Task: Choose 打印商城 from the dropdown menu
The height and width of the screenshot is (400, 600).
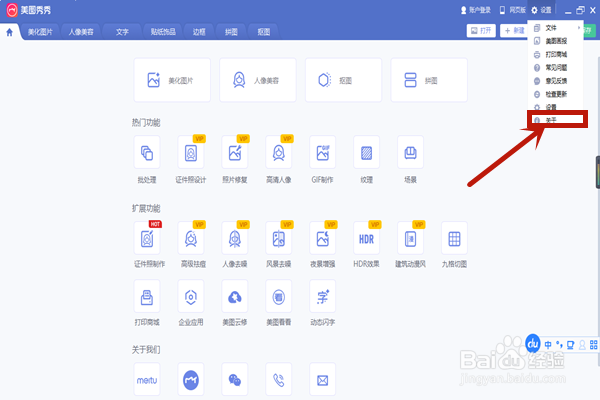Action: pyautogui.click(x=556, y=54)
